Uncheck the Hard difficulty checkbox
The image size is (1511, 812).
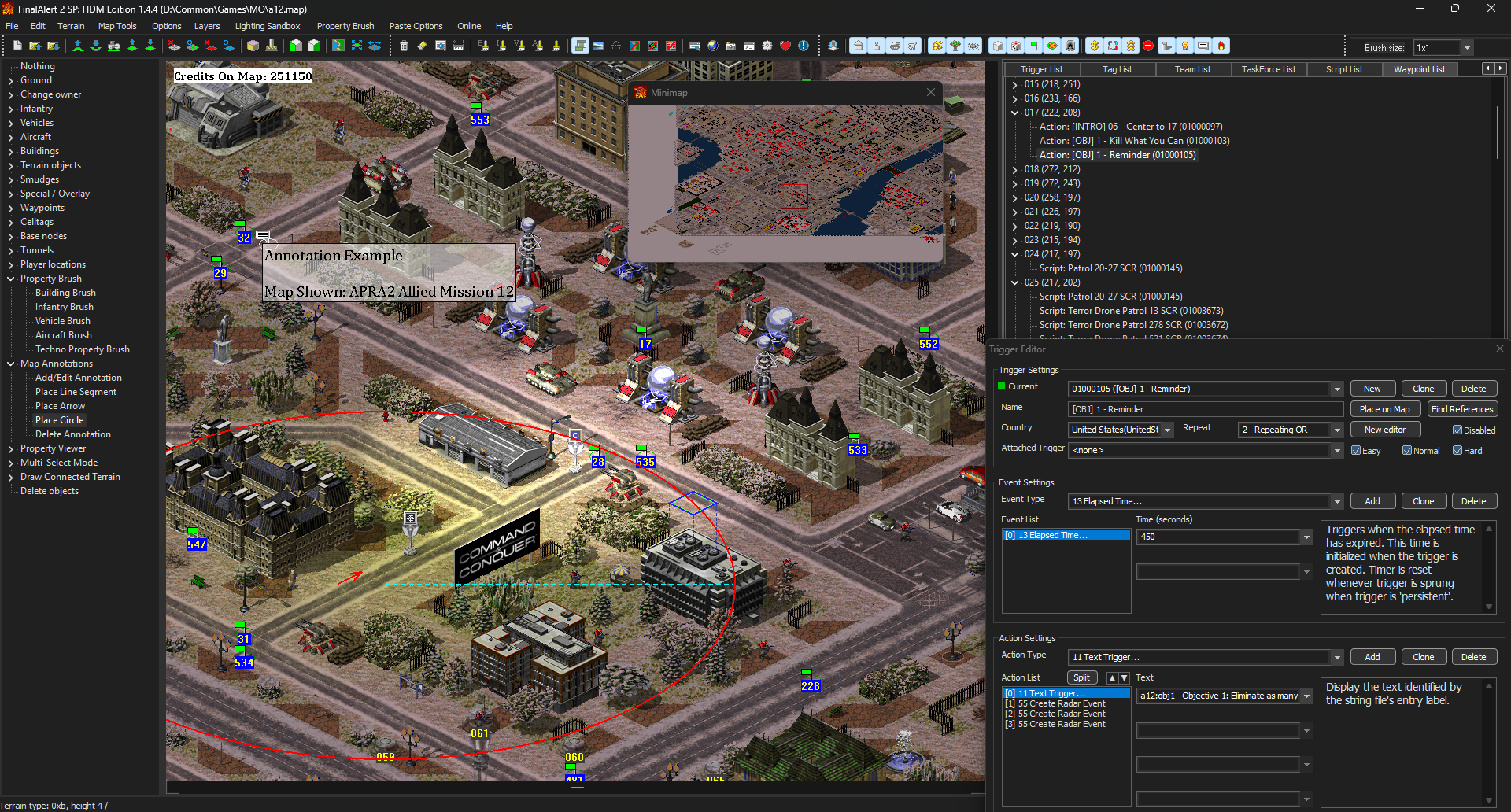[x=1457, y=451]
